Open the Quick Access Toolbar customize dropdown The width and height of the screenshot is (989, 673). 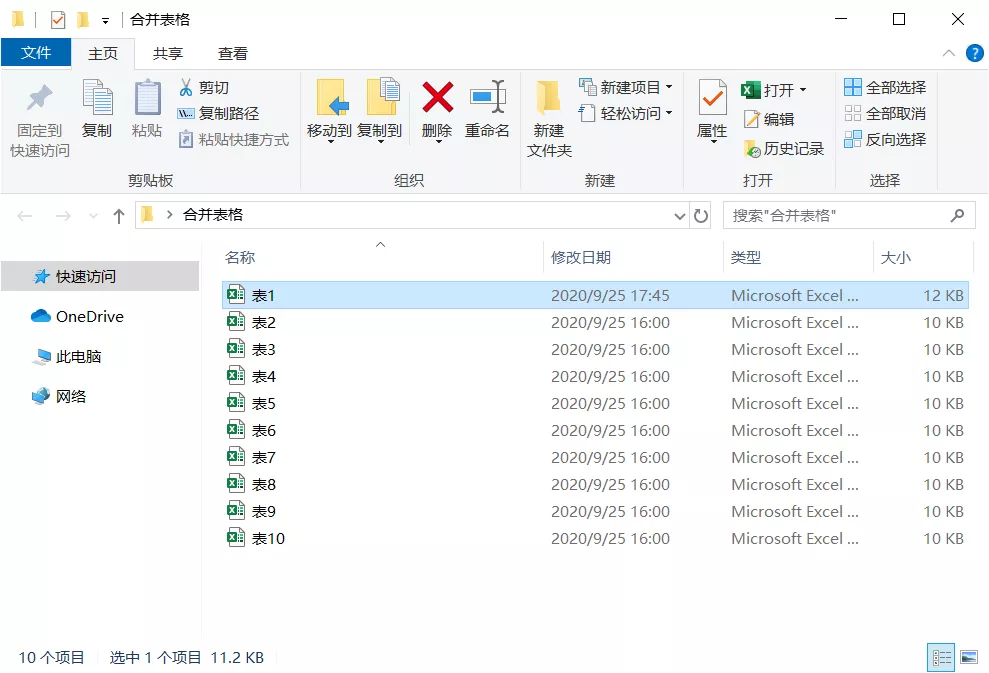(105, 21)
